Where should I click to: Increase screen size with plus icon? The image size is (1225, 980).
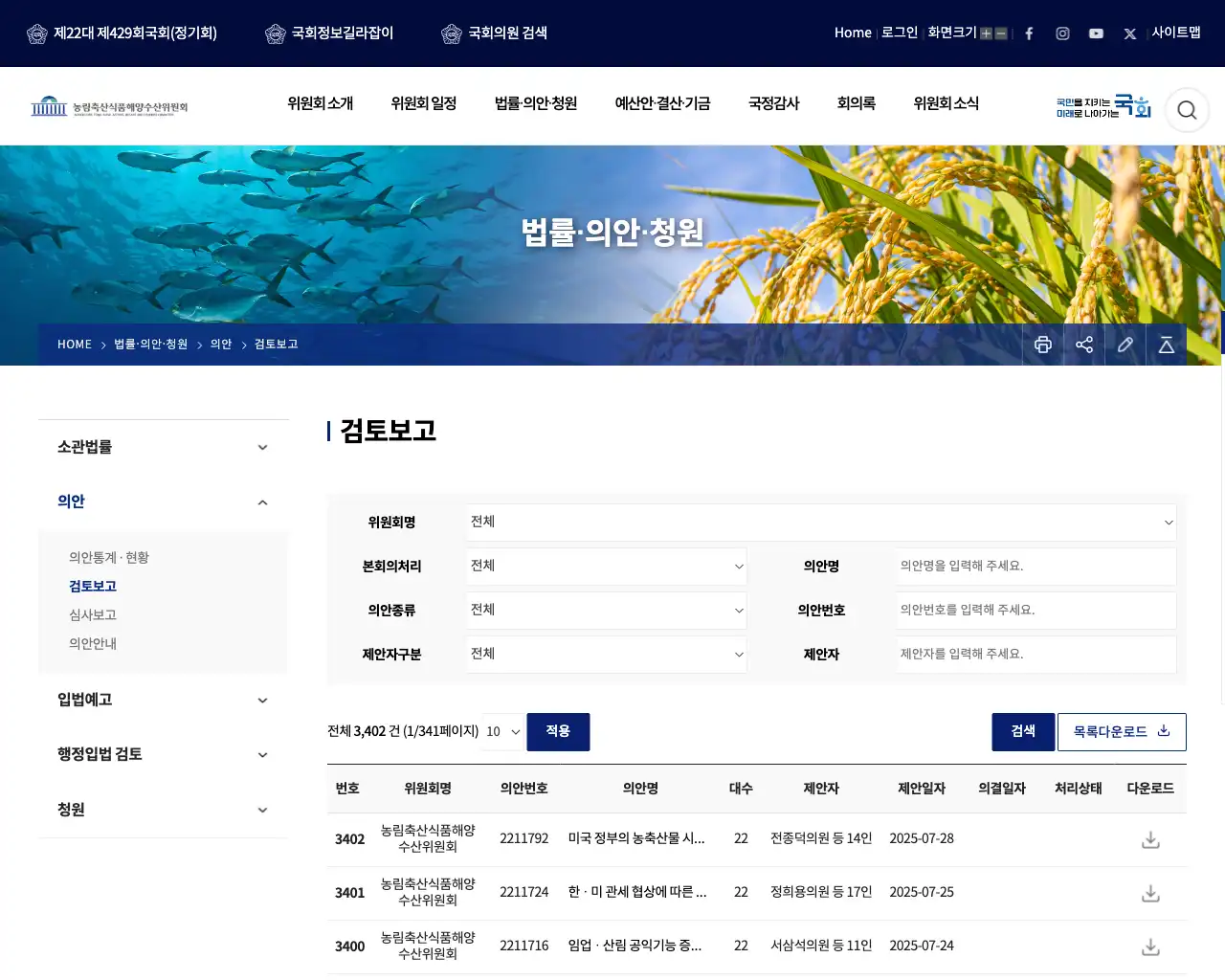tap(986, 33)
